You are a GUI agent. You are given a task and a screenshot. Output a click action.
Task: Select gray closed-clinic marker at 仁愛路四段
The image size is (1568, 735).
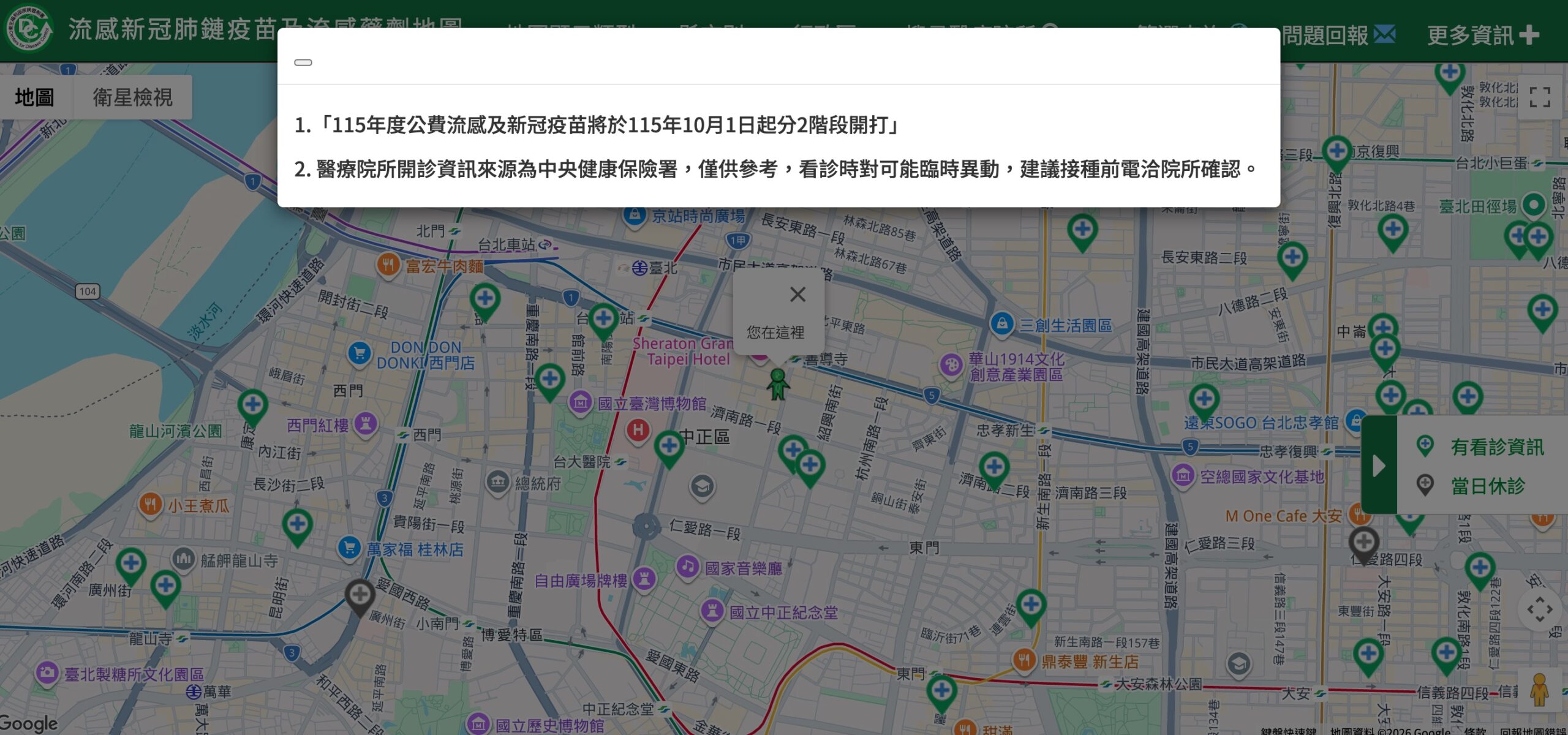1364,546
